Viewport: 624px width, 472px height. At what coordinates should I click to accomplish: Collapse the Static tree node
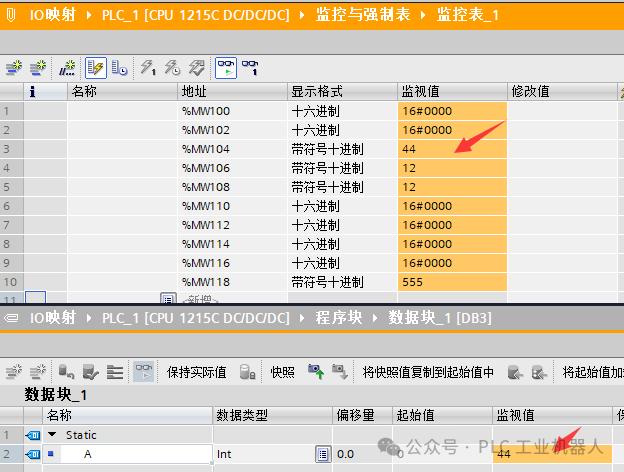tap(52, 435)
